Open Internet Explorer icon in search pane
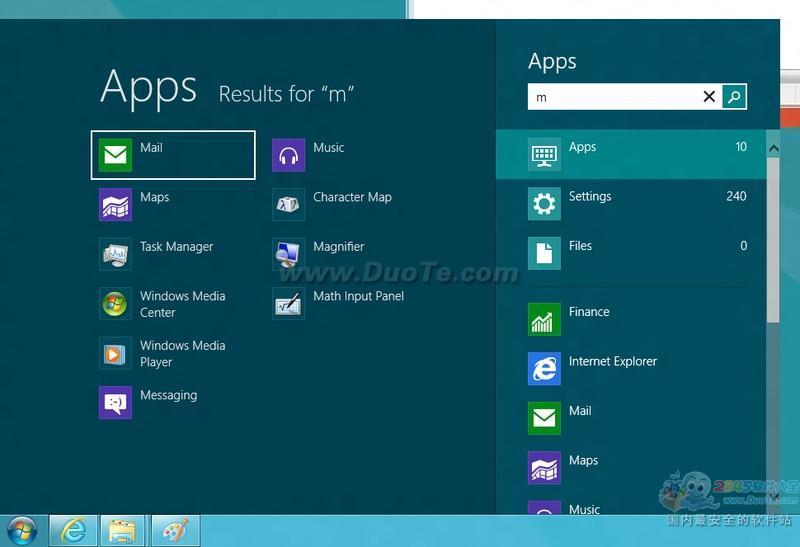The image size is (800, 547). tap(544, 369)
